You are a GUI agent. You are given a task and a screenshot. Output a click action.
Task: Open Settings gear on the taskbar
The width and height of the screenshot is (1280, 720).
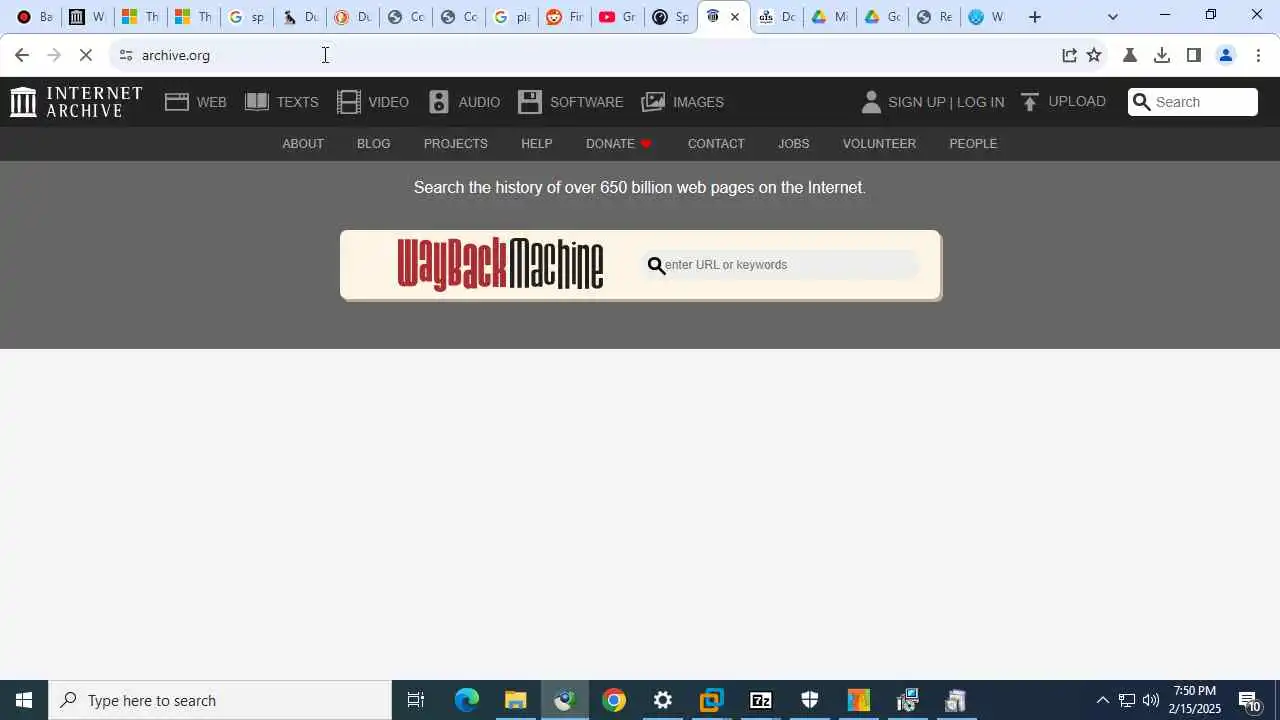click(x=663, y=700)
